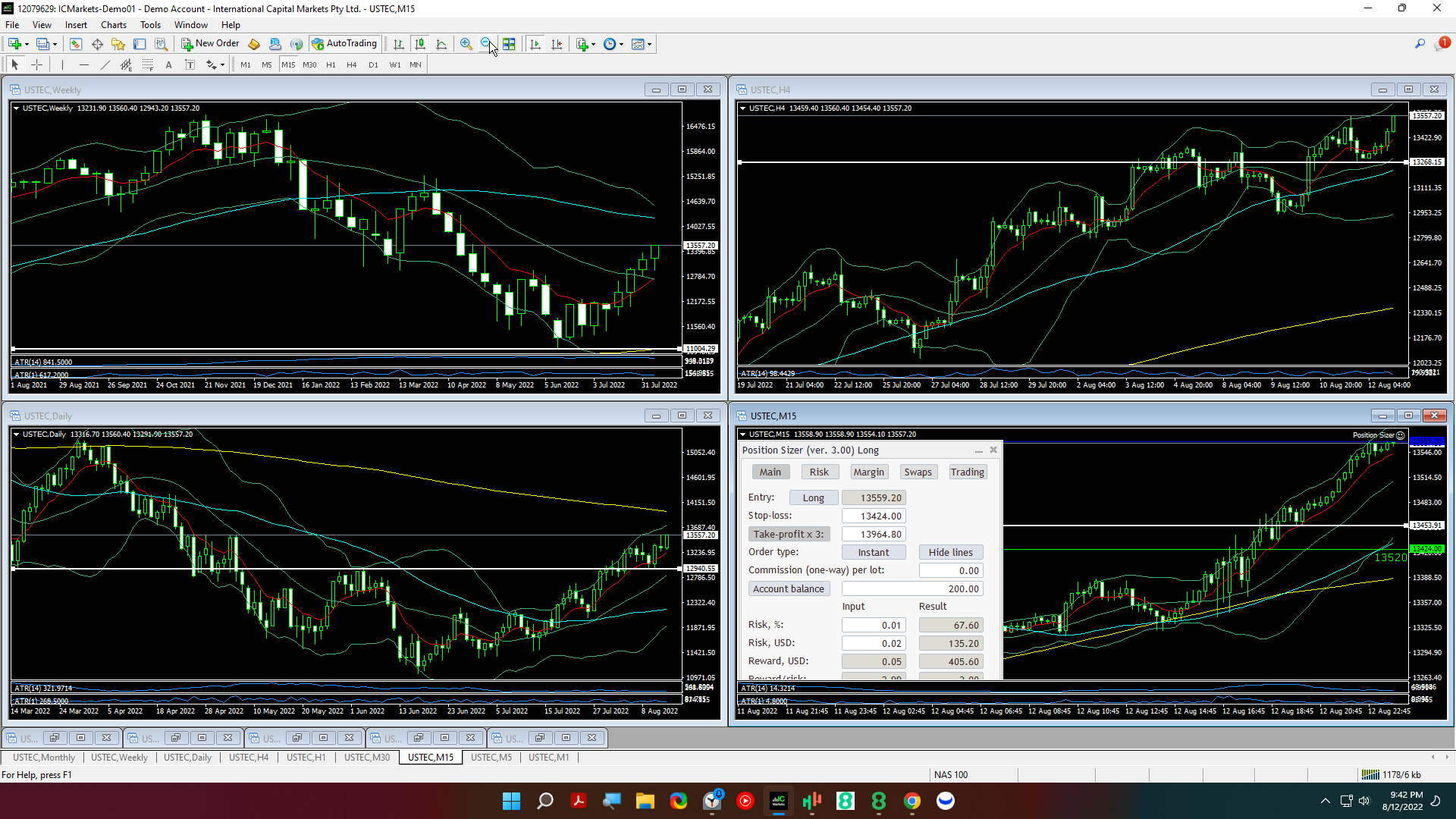Click the Account balance button

[788, 588]
